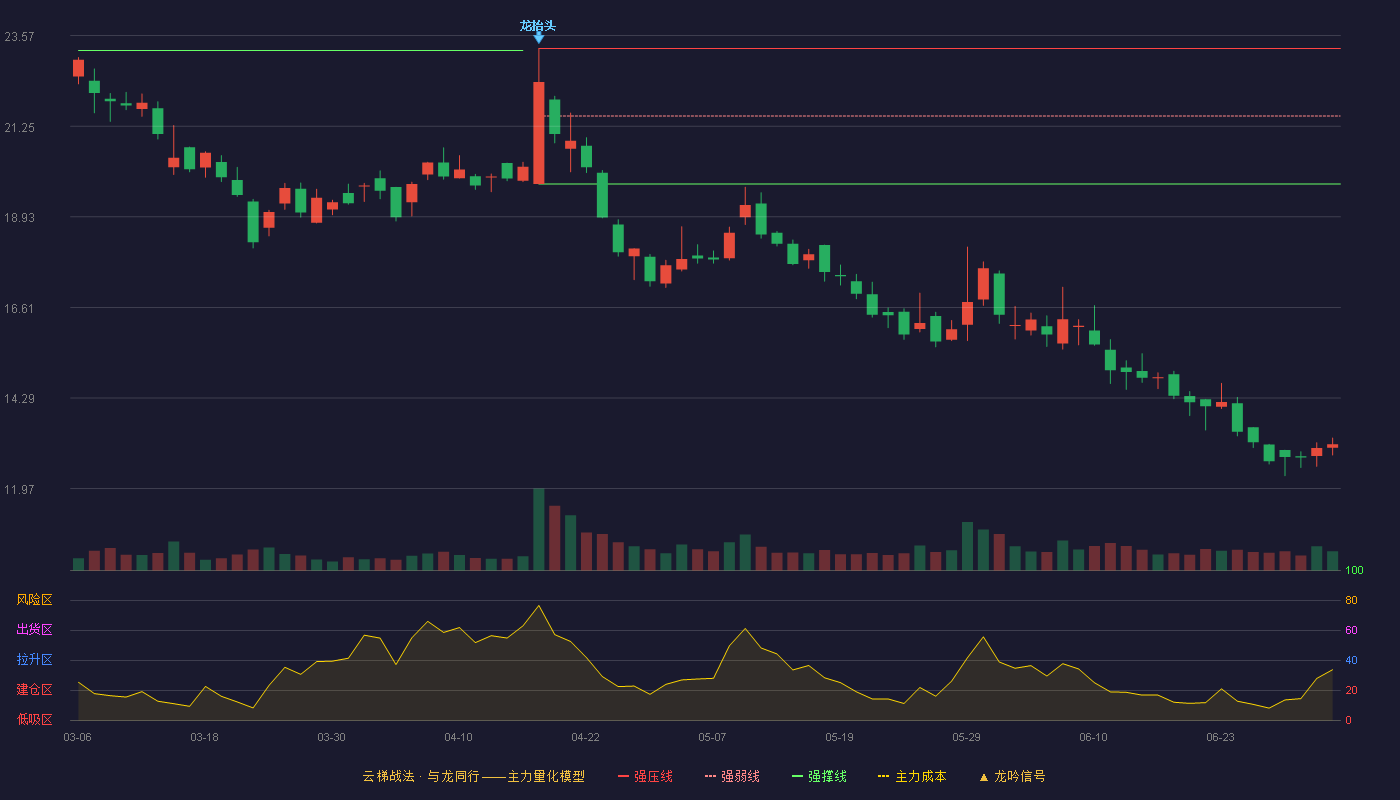This screenshot has width=1400, height=800.
Task: Click the 18.93 price axis label
Action: tap(19, 218)
